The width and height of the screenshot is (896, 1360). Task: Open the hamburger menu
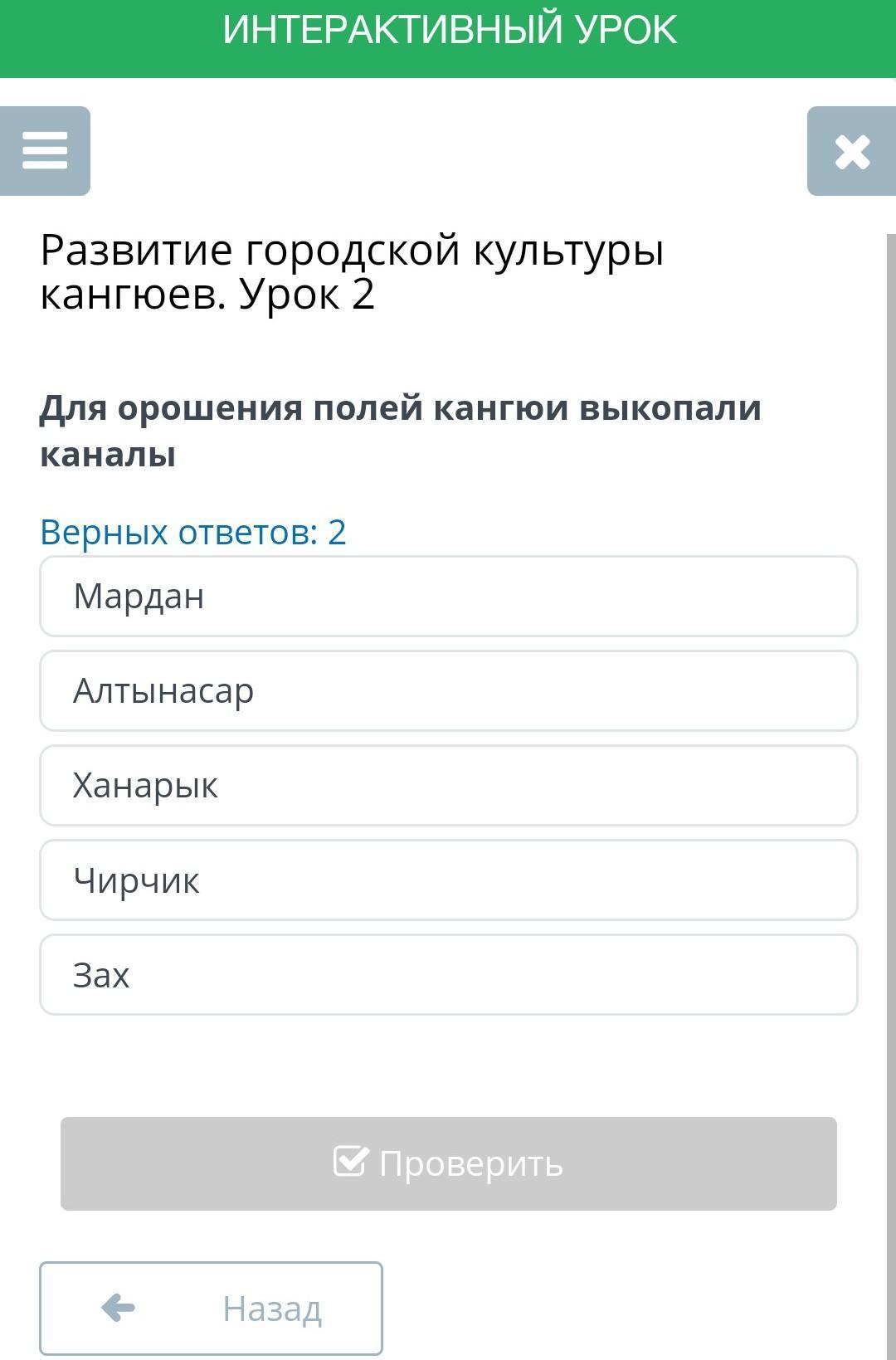pos(45,151)
